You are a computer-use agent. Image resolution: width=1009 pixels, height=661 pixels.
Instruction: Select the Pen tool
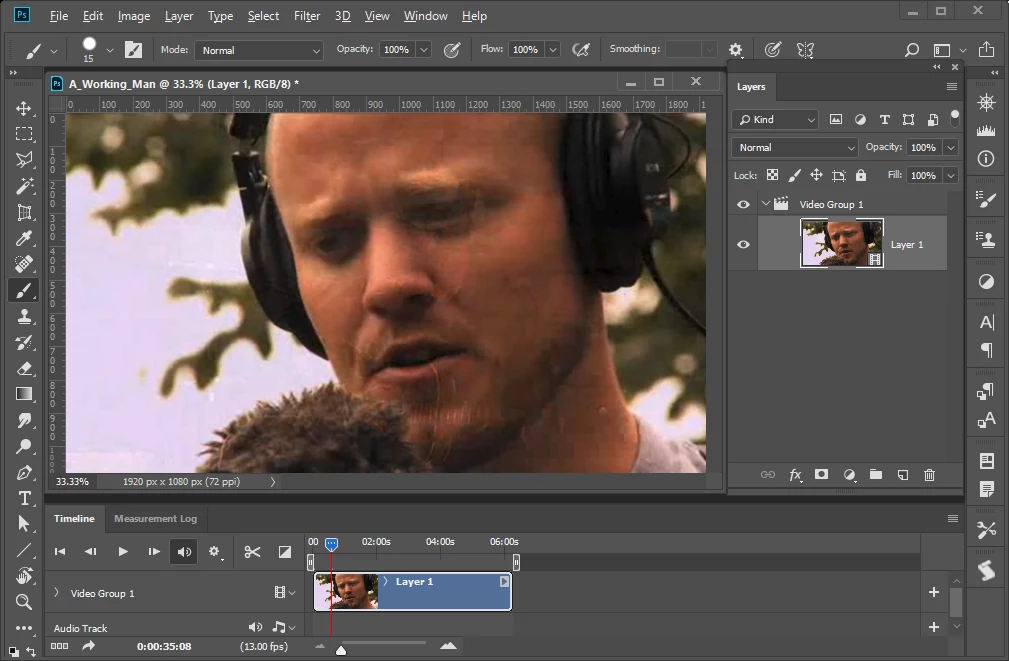coord(24,472)
